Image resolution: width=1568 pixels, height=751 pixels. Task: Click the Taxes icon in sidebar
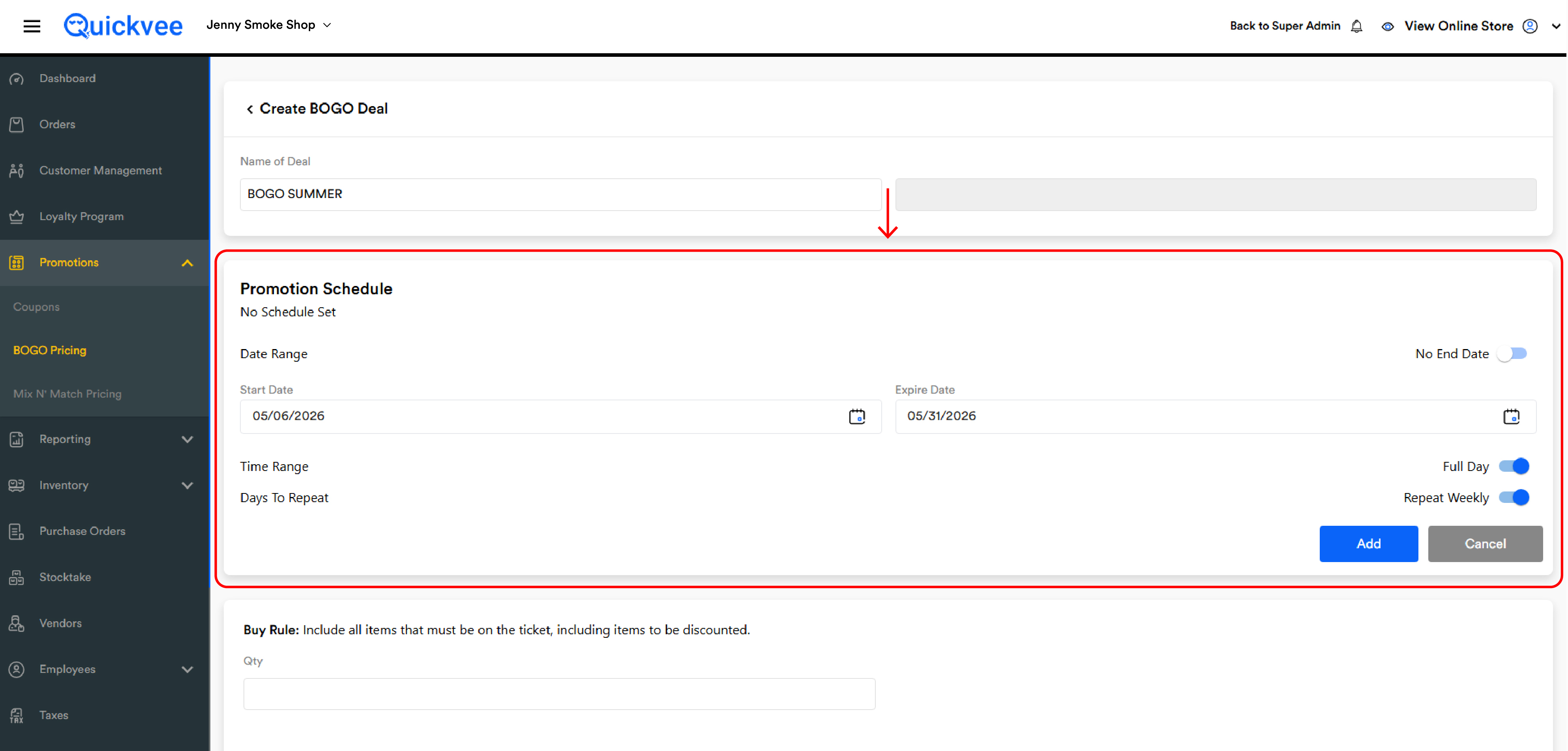point(17,716)
